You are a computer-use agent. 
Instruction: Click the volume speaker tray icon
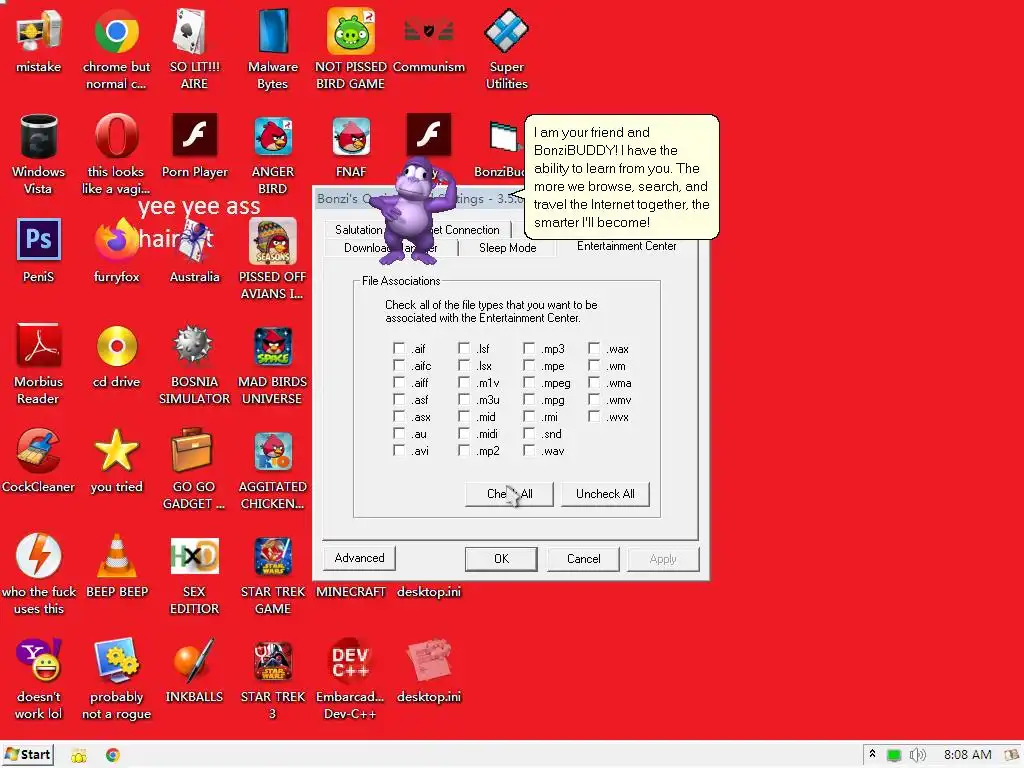[918, 755]
